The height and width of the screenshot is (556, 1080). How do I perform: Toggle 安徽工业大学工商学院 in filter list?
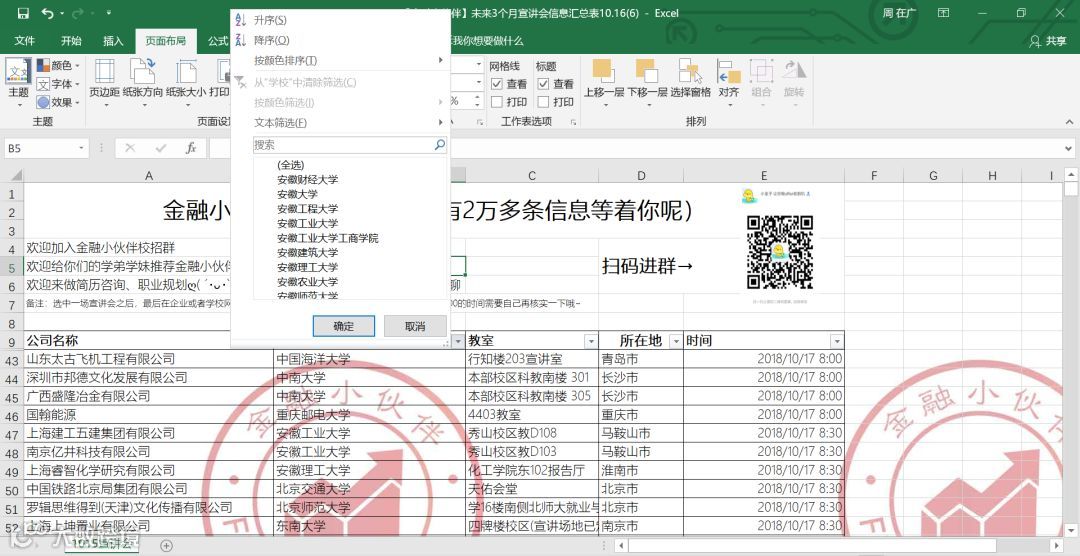[328, 238]
